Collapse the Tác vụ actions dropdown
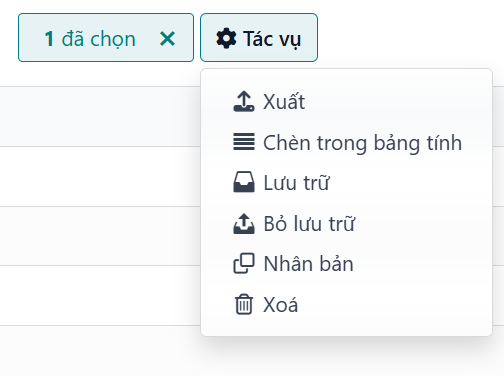 point(259,38)
